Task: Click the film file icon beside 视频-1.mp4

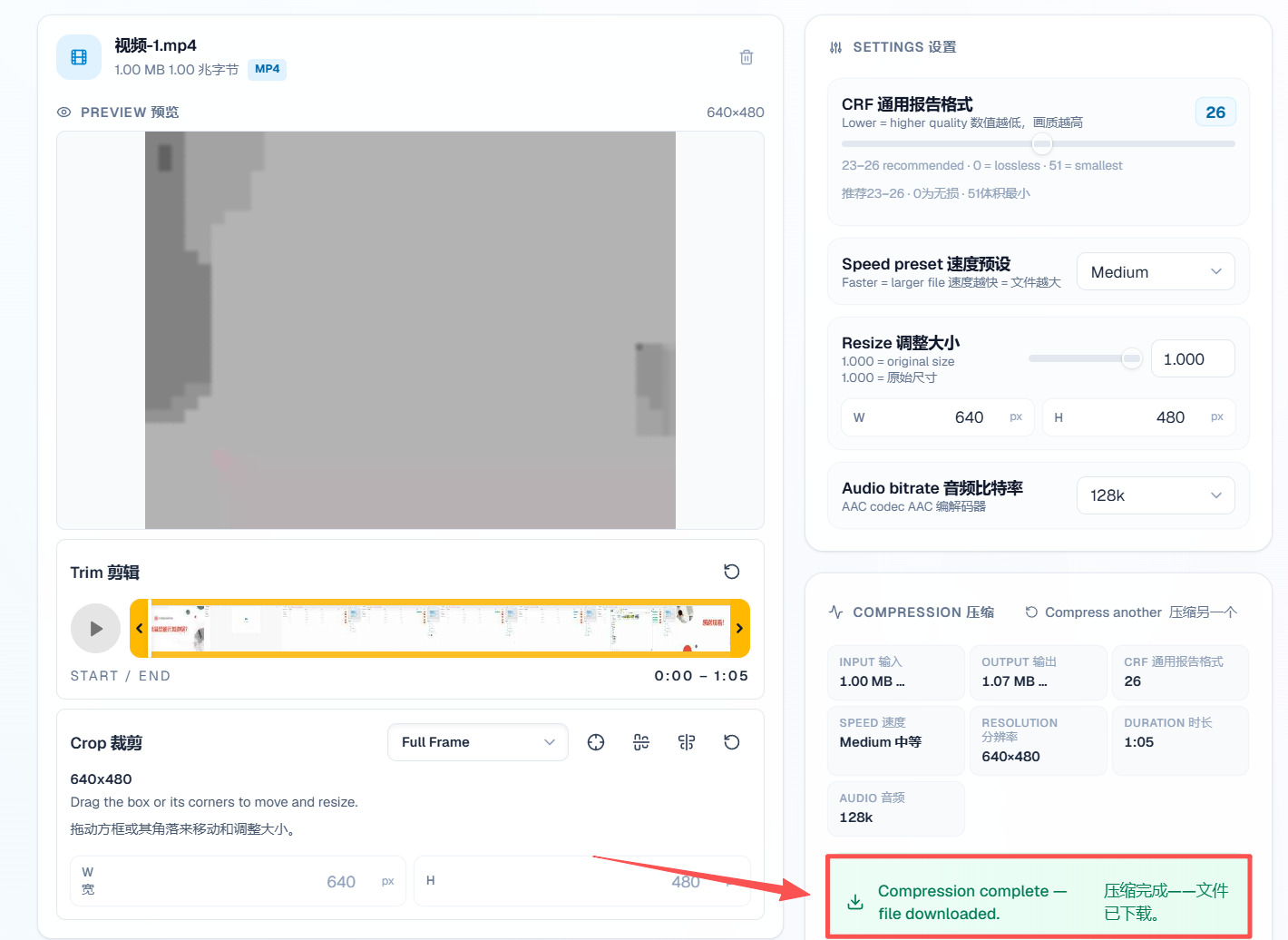Action: point(79,57)
